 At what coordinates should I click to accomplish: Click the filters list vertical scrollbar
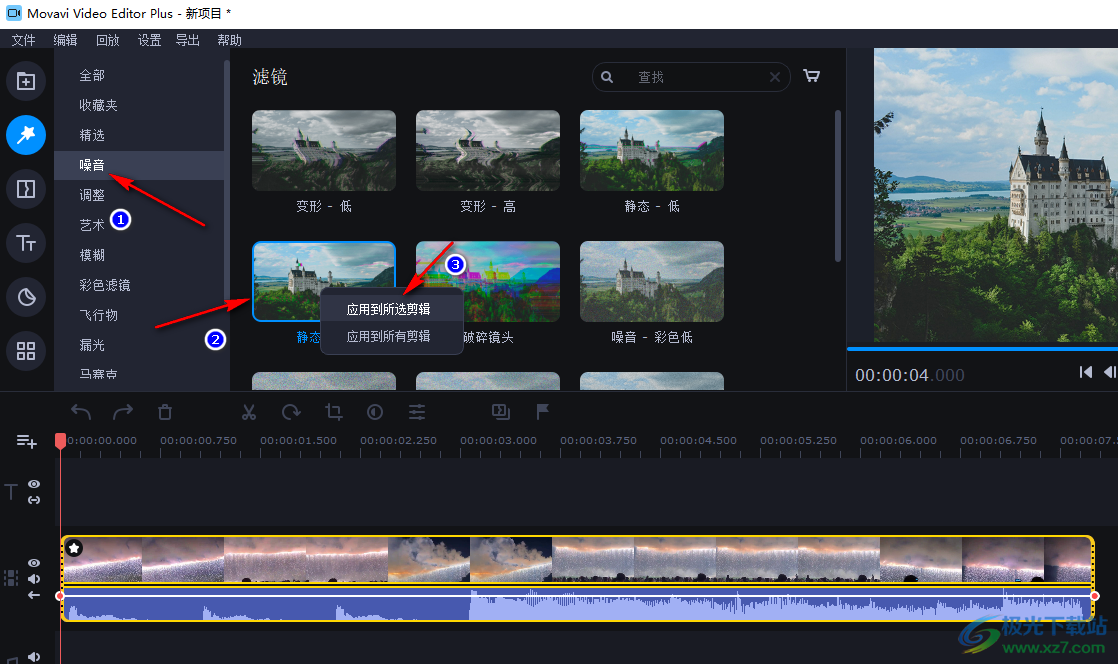(x=837, y=185)
